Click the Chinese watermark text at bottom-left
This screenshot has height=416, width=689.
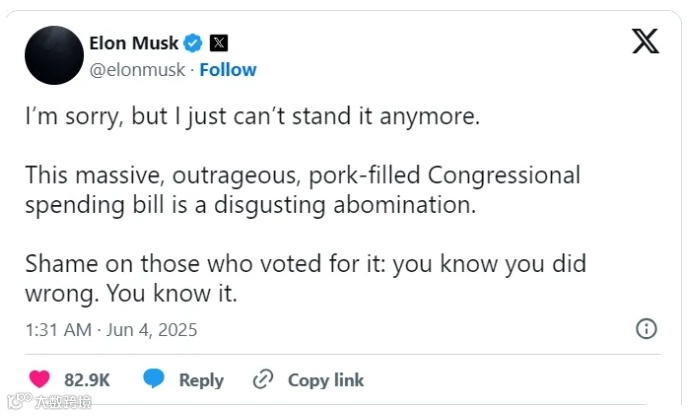(62, 402)
